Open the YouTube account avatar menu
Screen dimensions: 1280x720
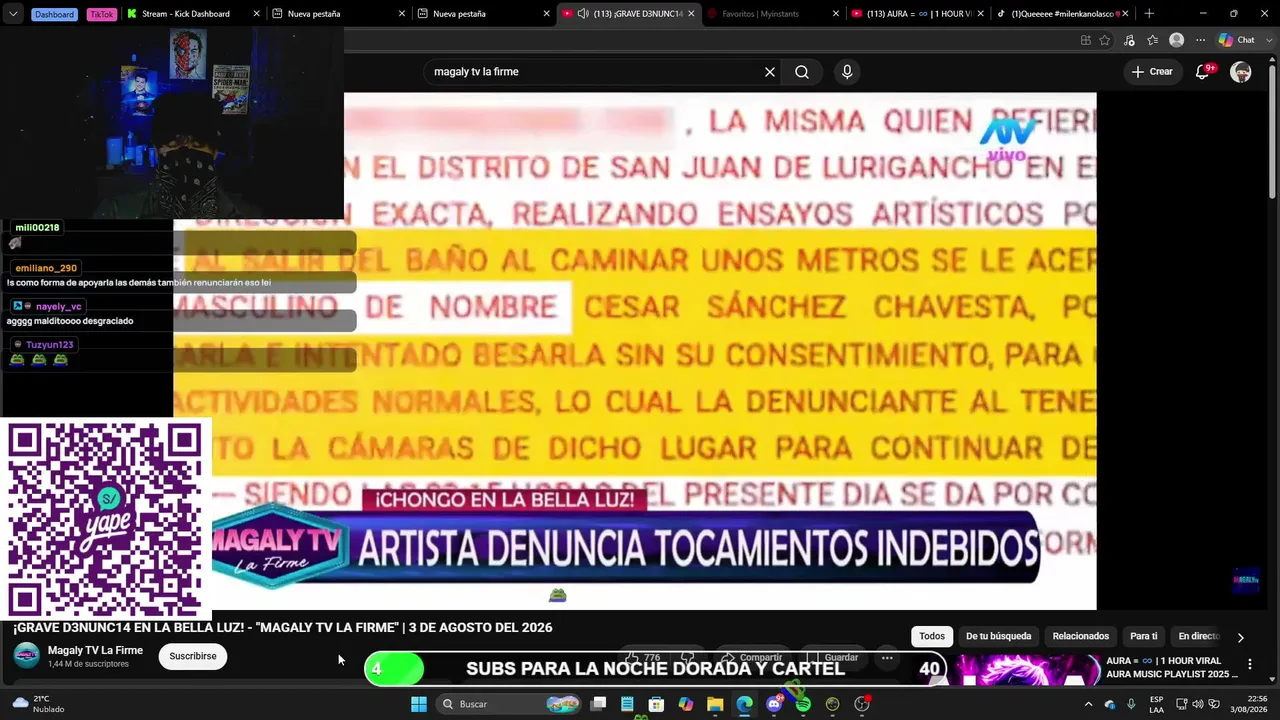[1241, 72]
